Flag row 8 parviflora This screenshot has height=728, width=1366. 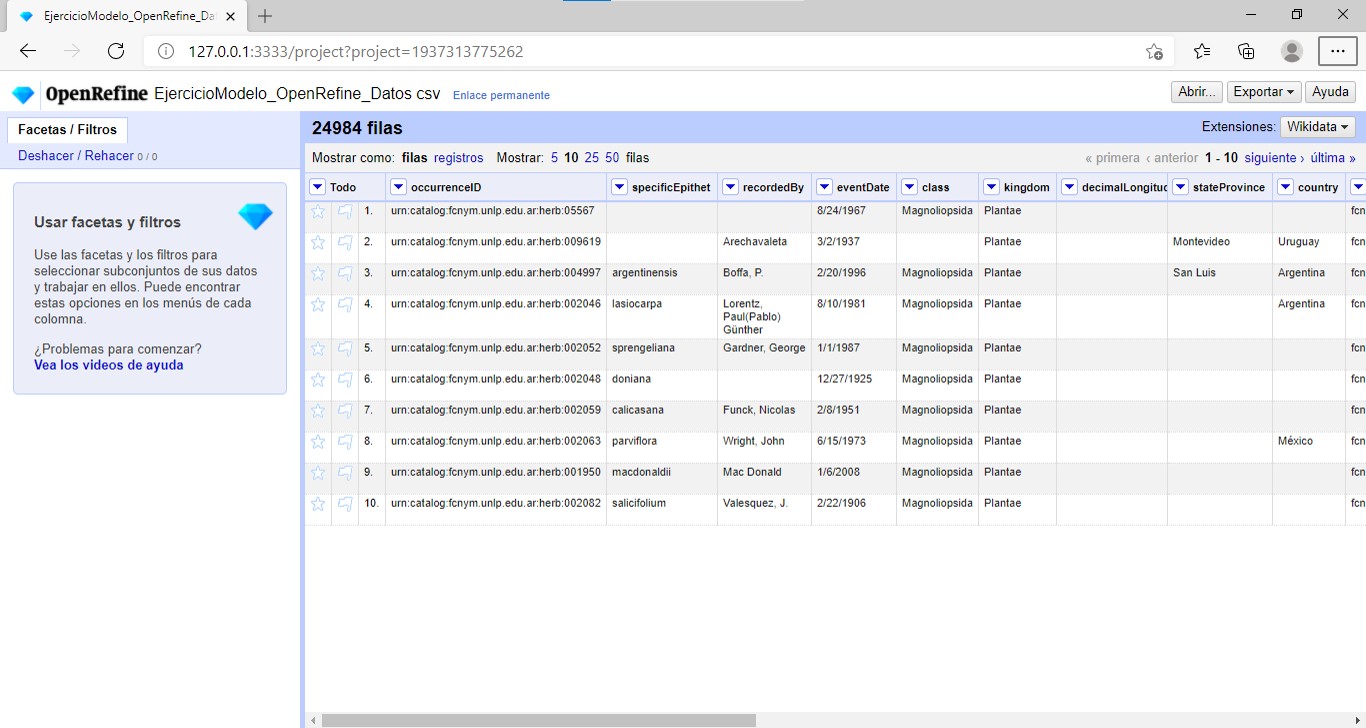pyautogui.click(x=345, y=441)
